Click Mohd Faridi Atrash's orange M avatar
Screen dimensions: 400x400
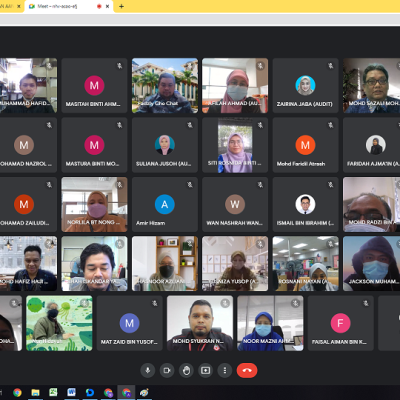305,145
